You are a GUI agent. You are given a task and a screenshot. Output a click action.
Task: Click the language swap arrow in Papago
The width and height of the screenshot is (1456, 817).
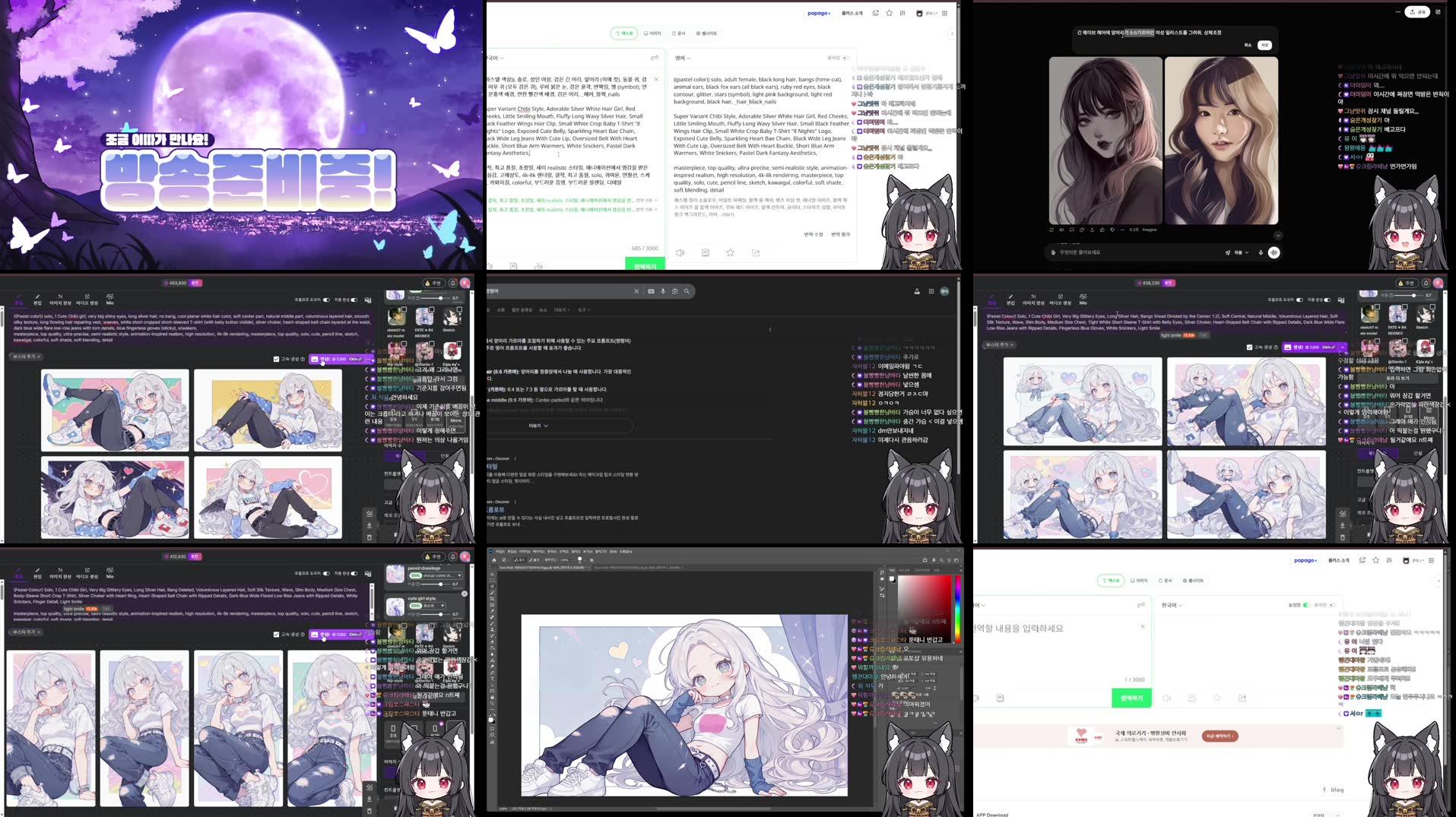point(655,58)
